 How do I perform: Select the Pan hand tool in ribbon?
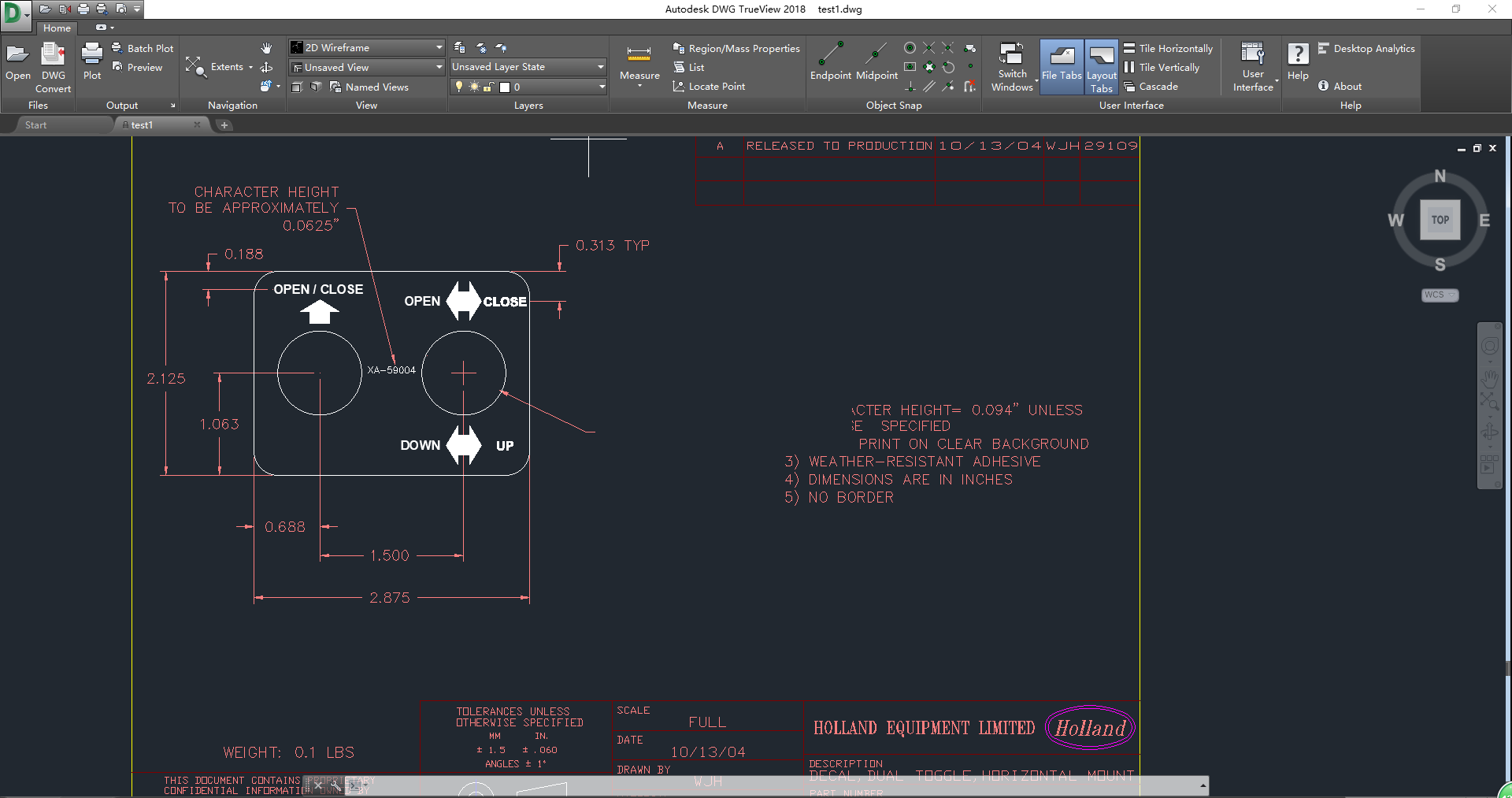coord(266,48)
